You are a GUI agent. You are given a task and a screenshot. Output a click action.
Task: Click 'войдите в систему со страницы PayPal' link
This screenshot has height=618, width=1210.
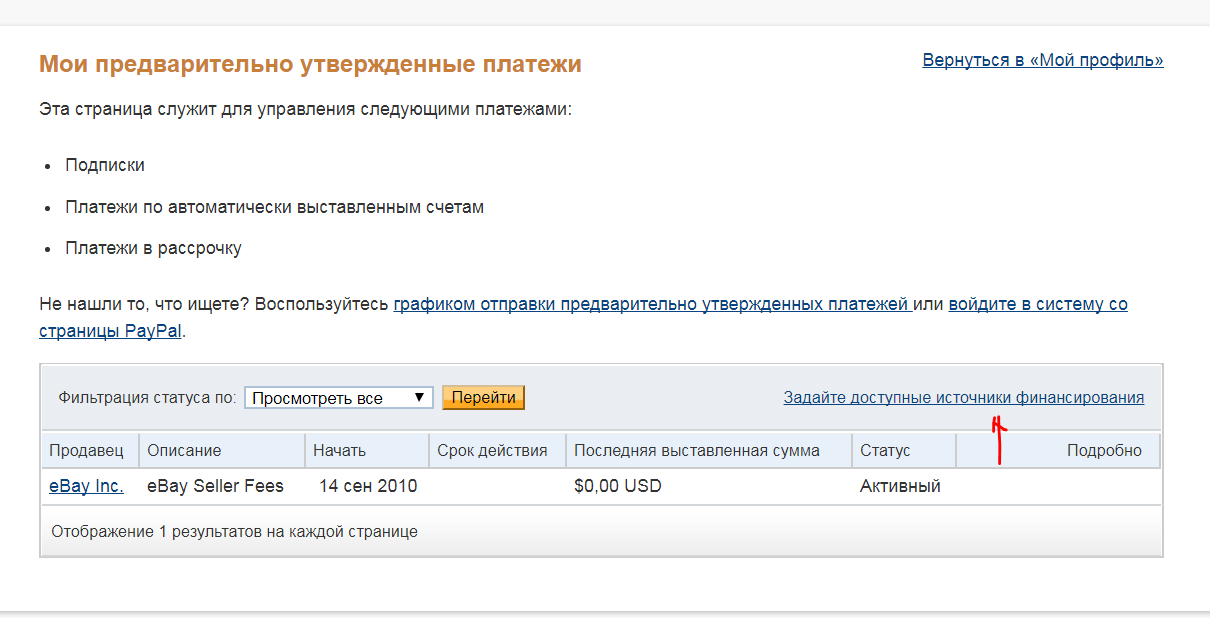pos(1038,304)
